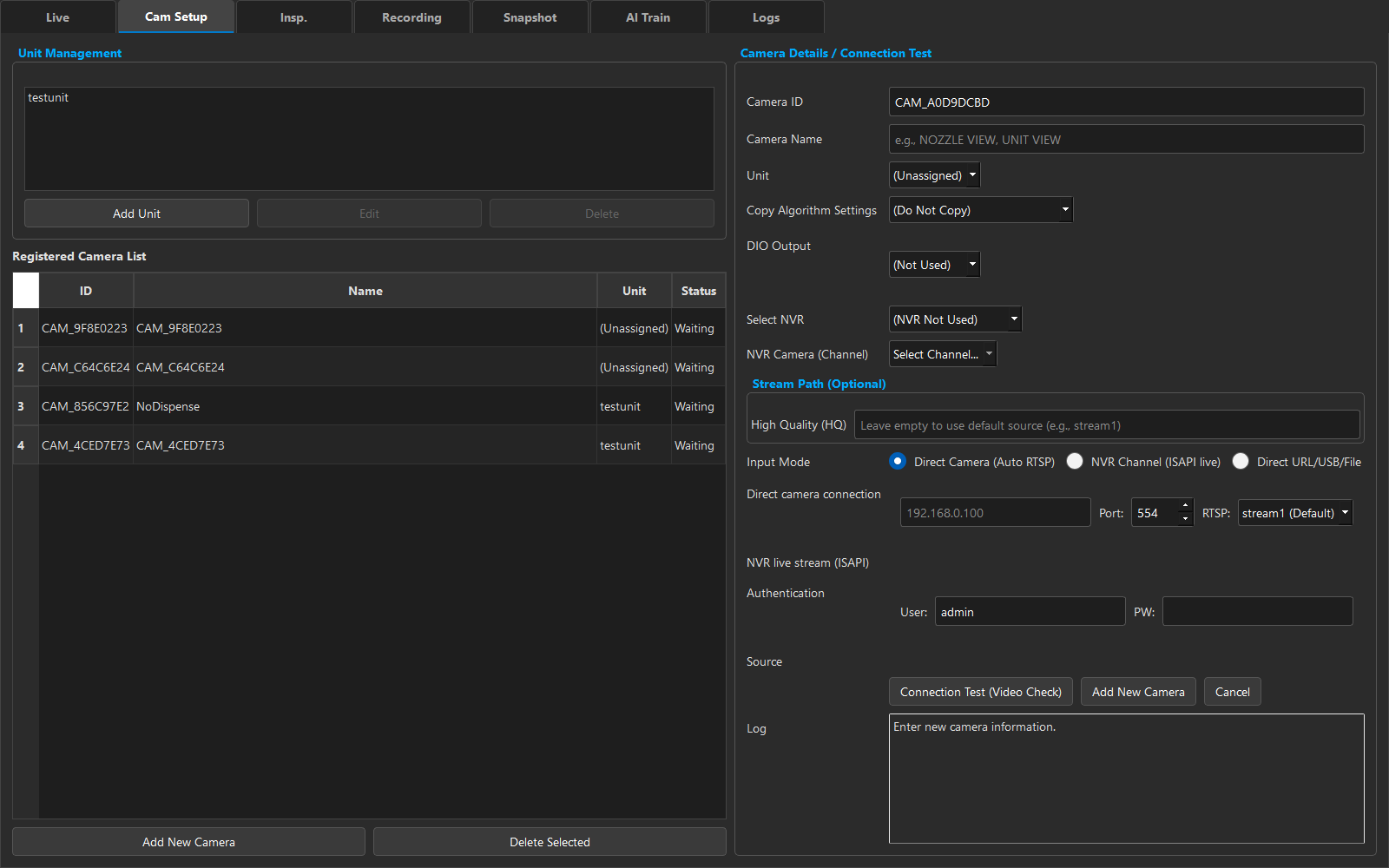This screenshot has width=1389, height=868.
Task: Click the Camera ID field
Action: point(1127,102)
